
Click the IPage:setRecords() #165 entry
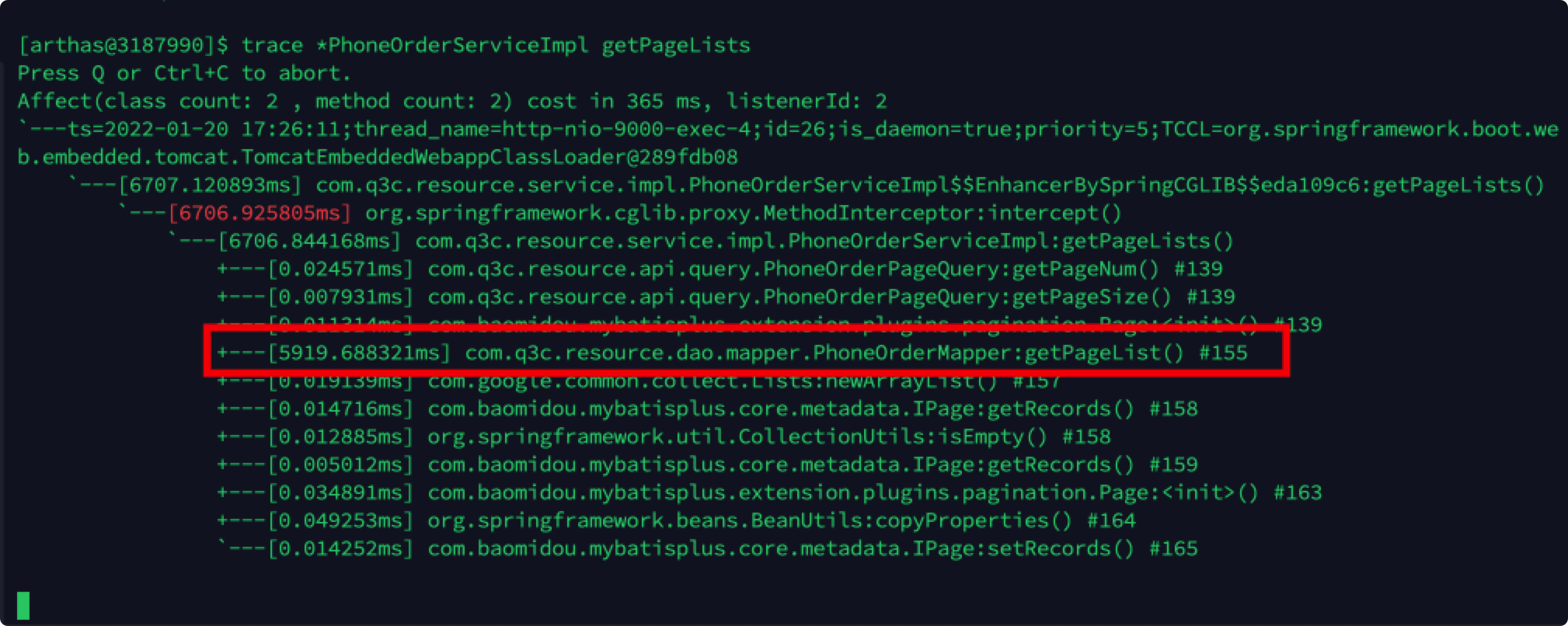812,548
